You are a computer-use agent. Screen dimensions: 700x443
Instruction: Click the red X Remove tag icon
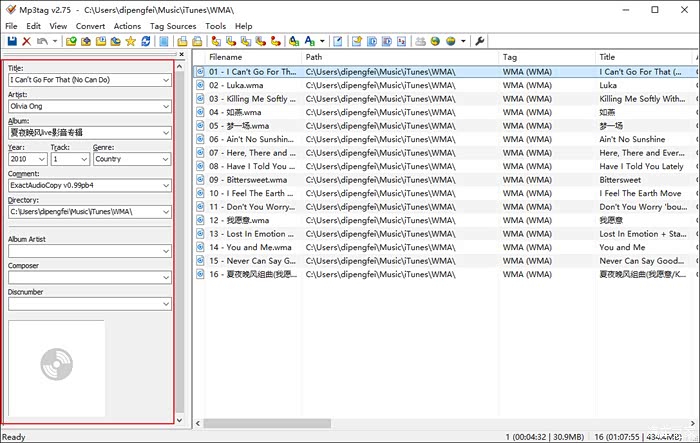click(x=27, y=41)
